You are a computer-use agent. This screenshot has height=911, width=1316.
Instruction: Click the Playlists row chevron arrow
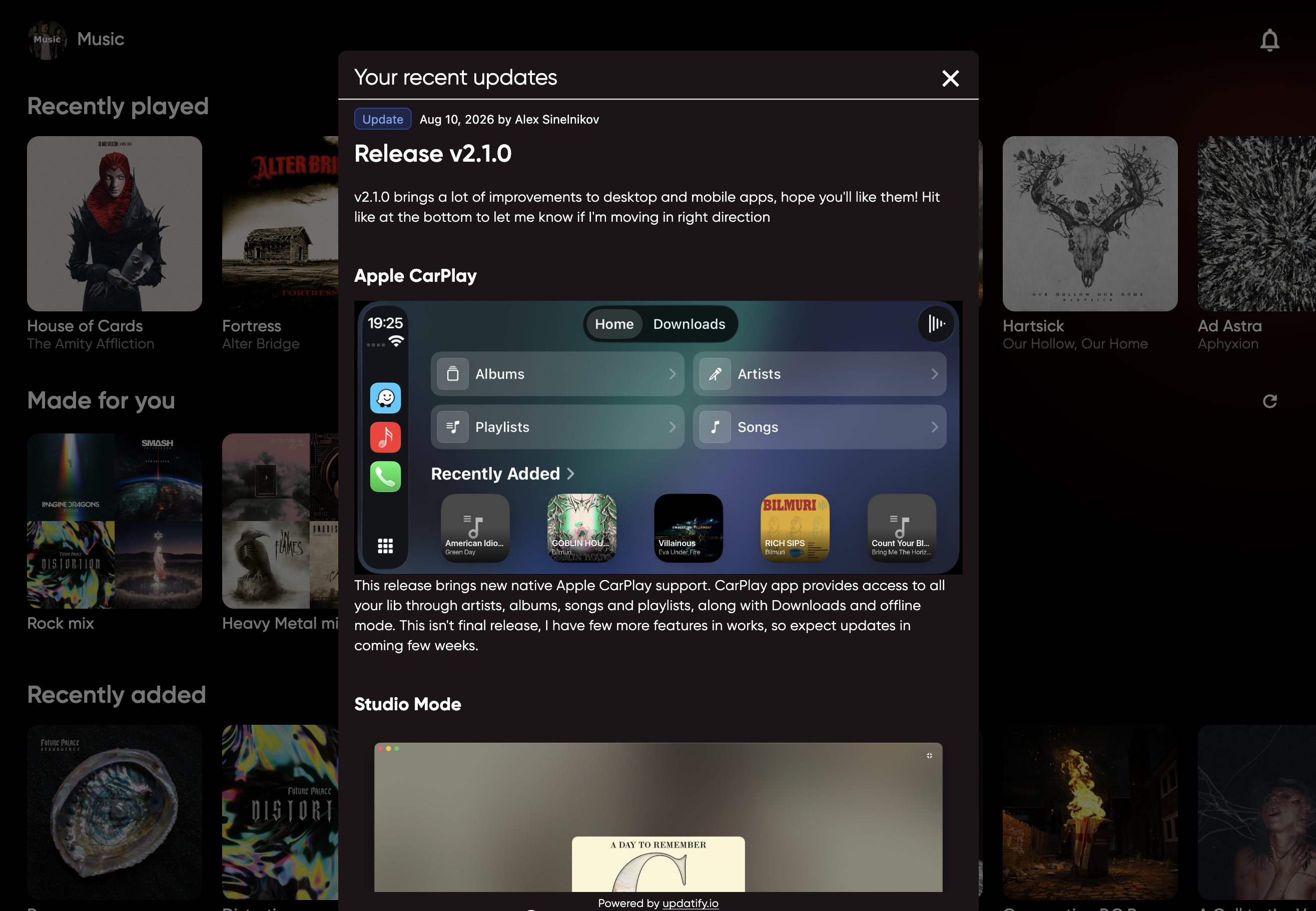[673, 427]
